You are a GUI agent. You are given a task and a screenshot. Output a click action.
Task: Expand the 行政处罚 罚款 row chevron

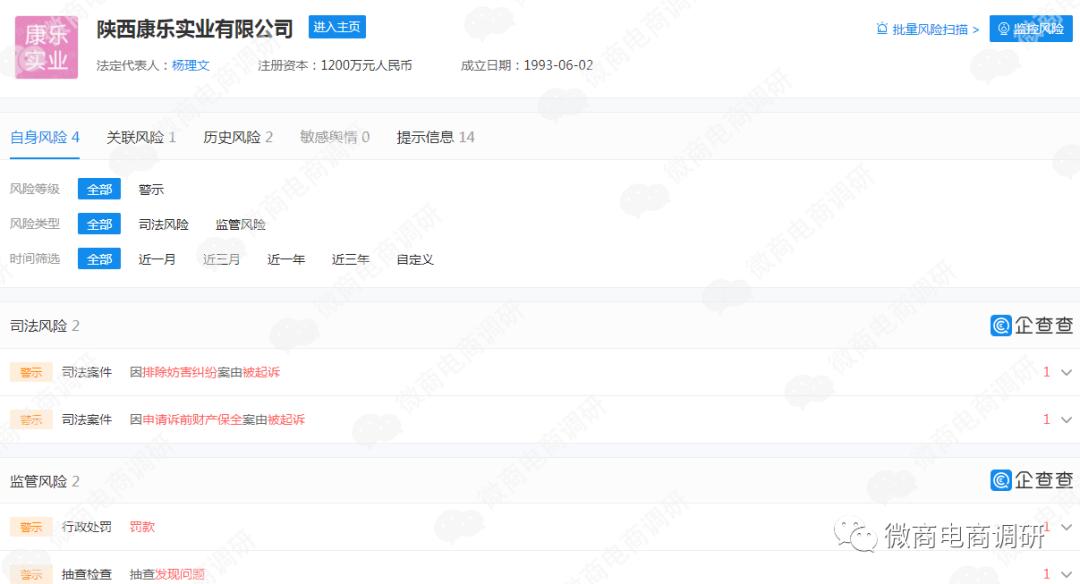pyautogui.click(x=1066, y=528)
